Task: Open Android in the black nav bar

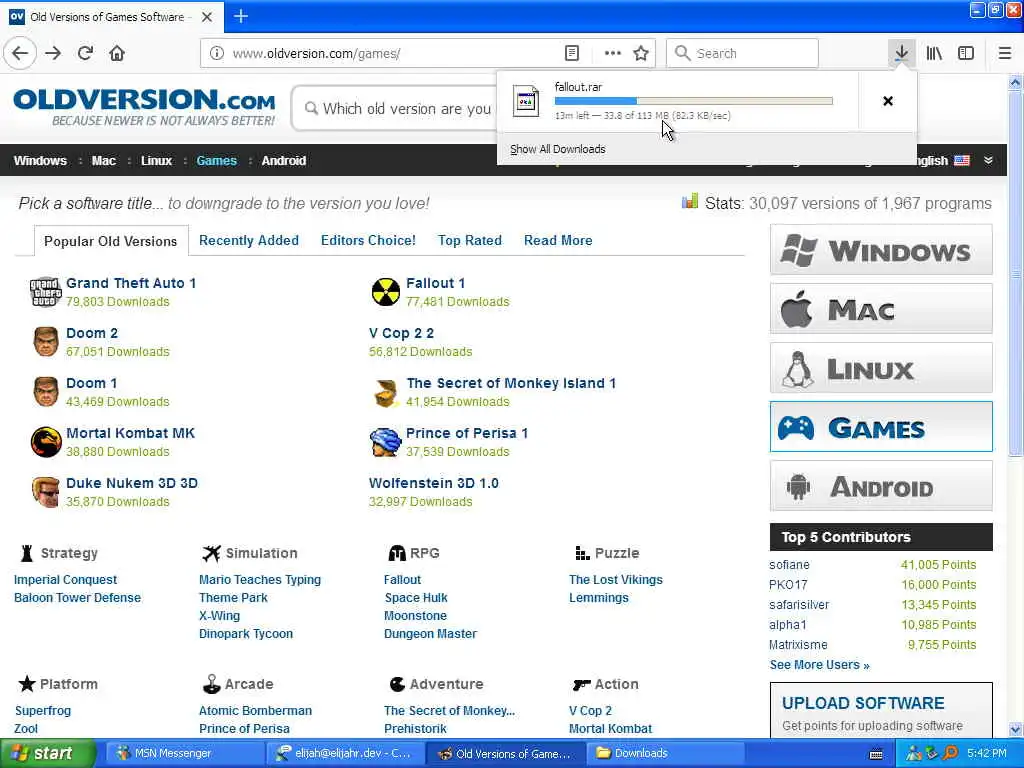Action: point(283,161)
